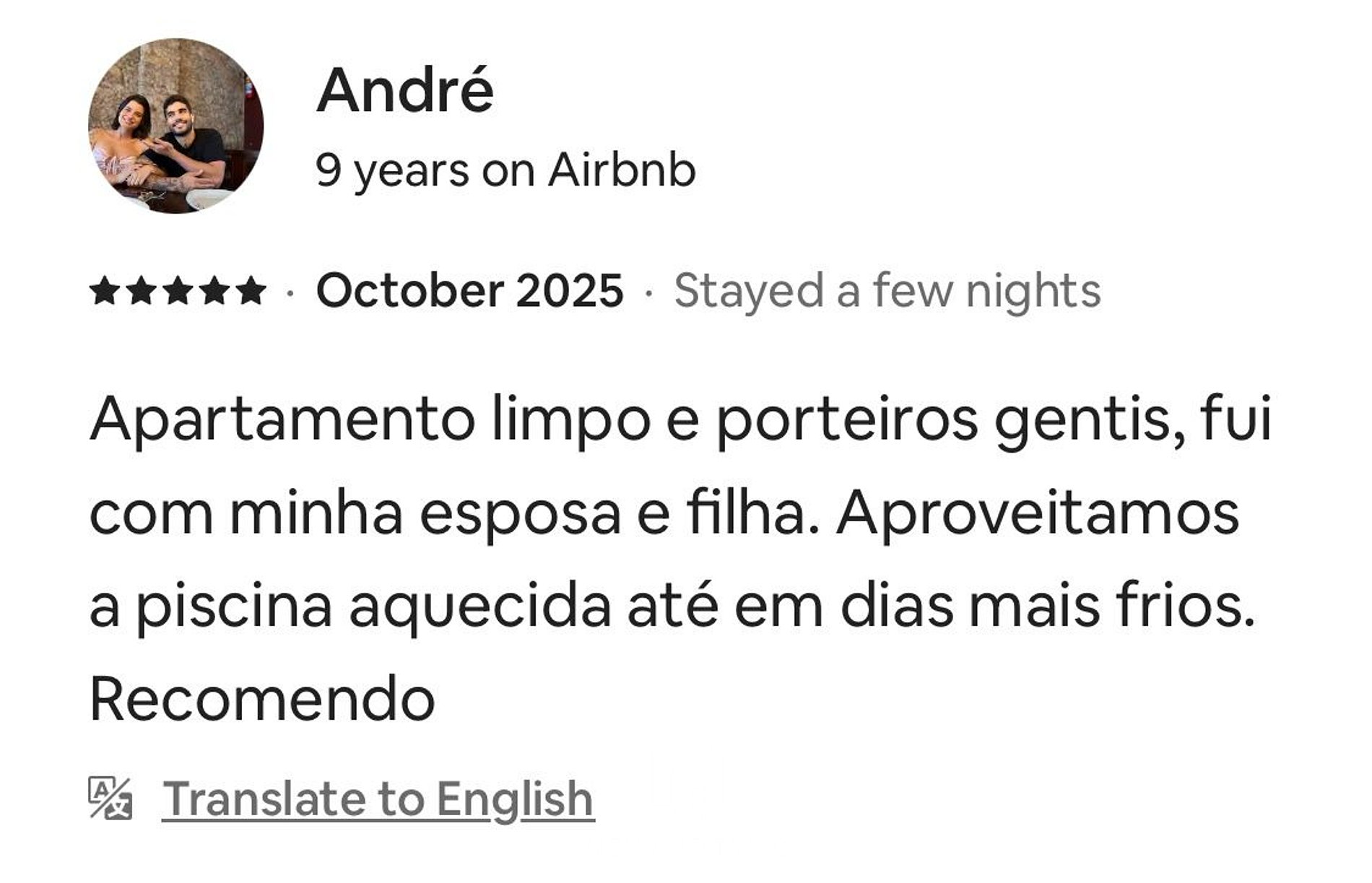The width and height of the screenshot is (1372, 883).
Task: Click the word "Recomendo" ending the review
Action: 262,699
